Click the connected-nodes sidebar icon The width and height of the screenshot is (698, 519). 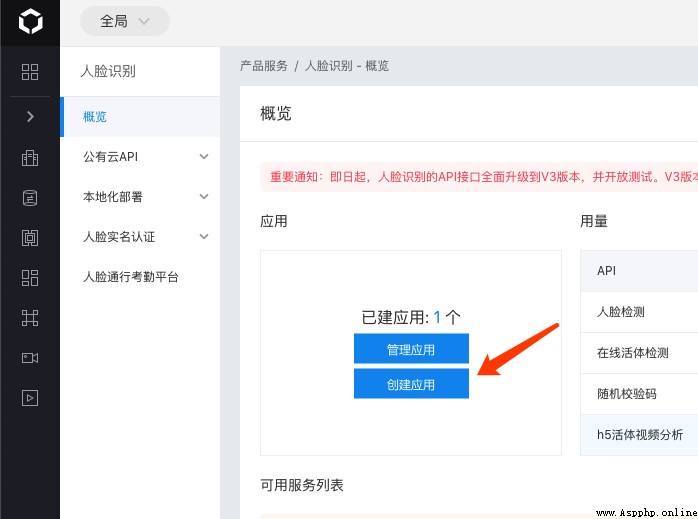point(30,318)
